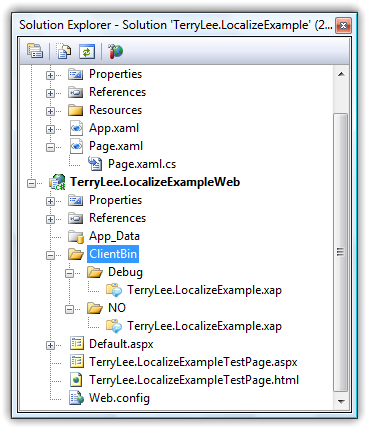Viewport: 368px width, 429px height.
Task: Expand Properties under the LocalizeExampleWeb project
Action: tap(50, 201)
